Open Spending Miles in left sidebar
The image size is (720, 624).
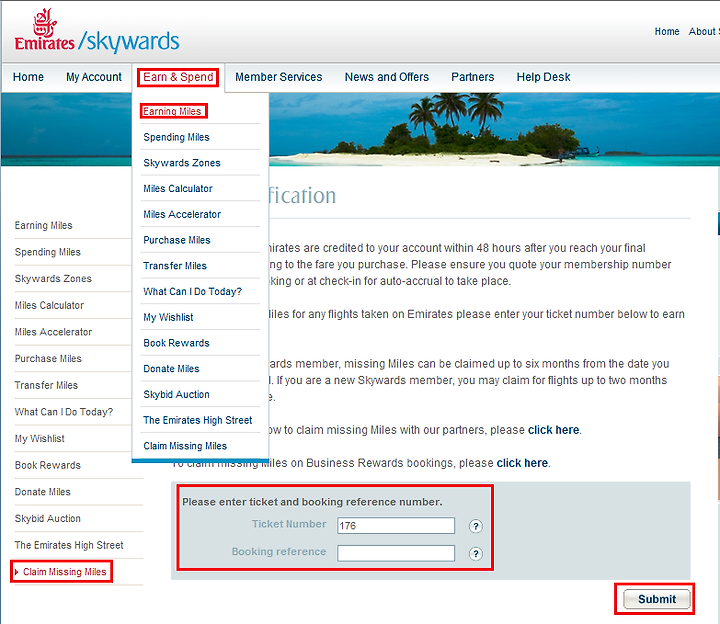click(x=48, y=252)
